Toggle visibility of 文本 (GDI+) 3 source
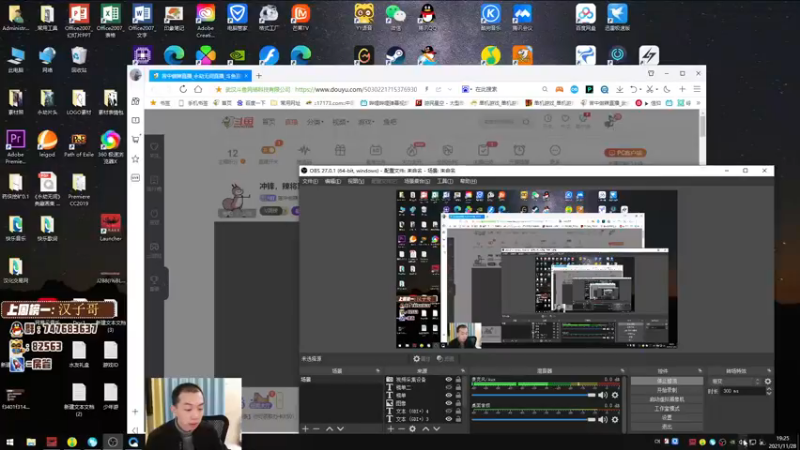 coord(448,419)
